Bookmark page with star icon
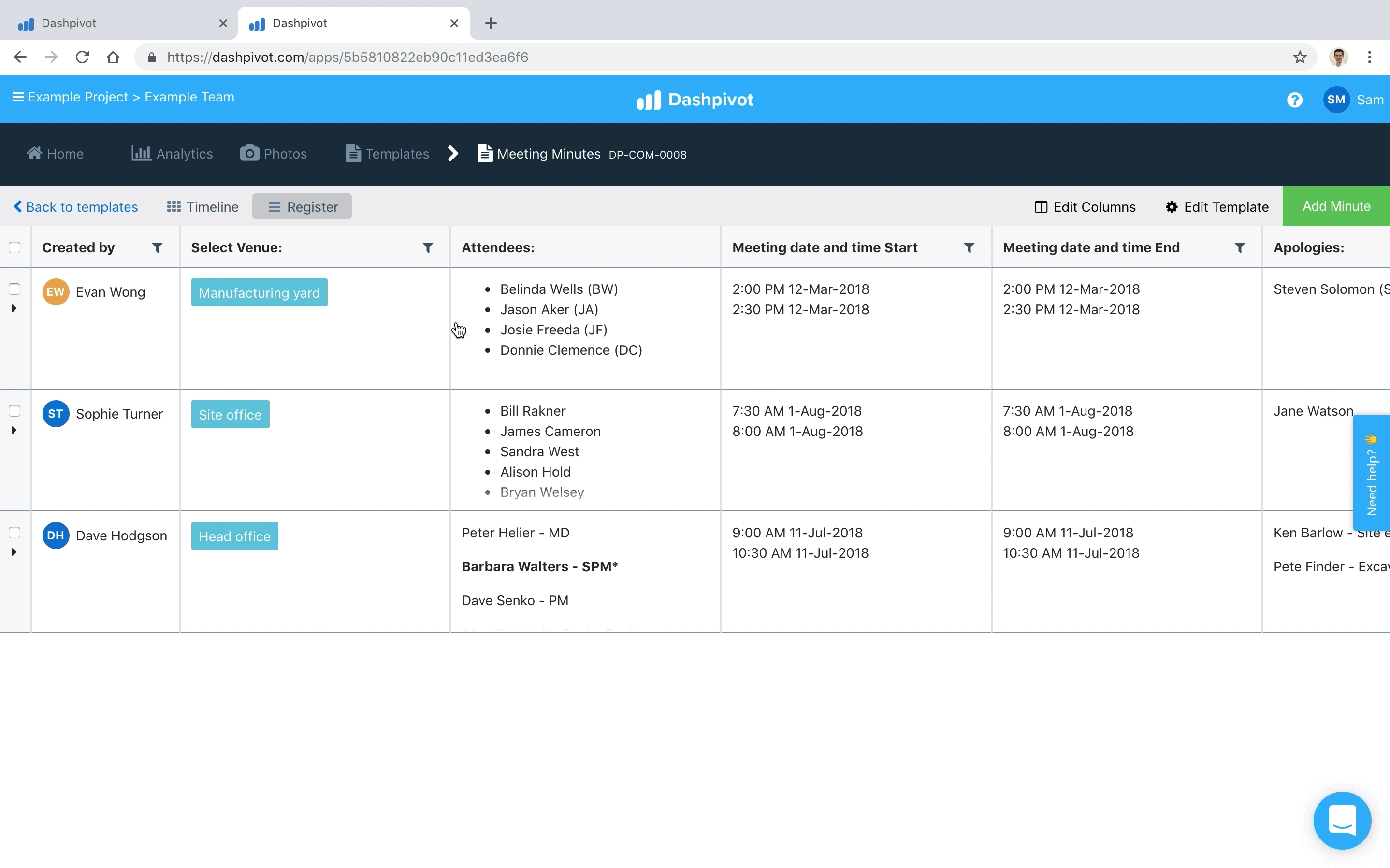The image size is (1390, 868). [1300, 58]
